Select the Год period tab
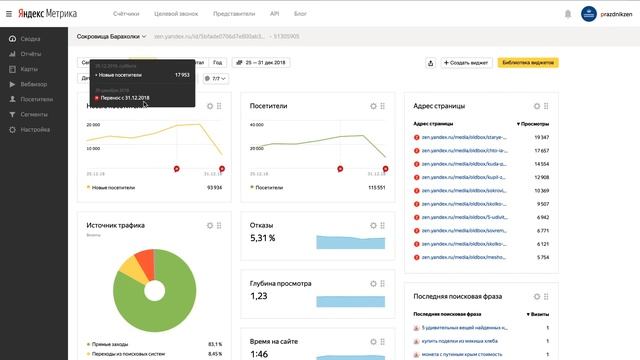Image resolution: width=640 pixels, height=360 pixels. pyautogui.click(x=218, y=62)
